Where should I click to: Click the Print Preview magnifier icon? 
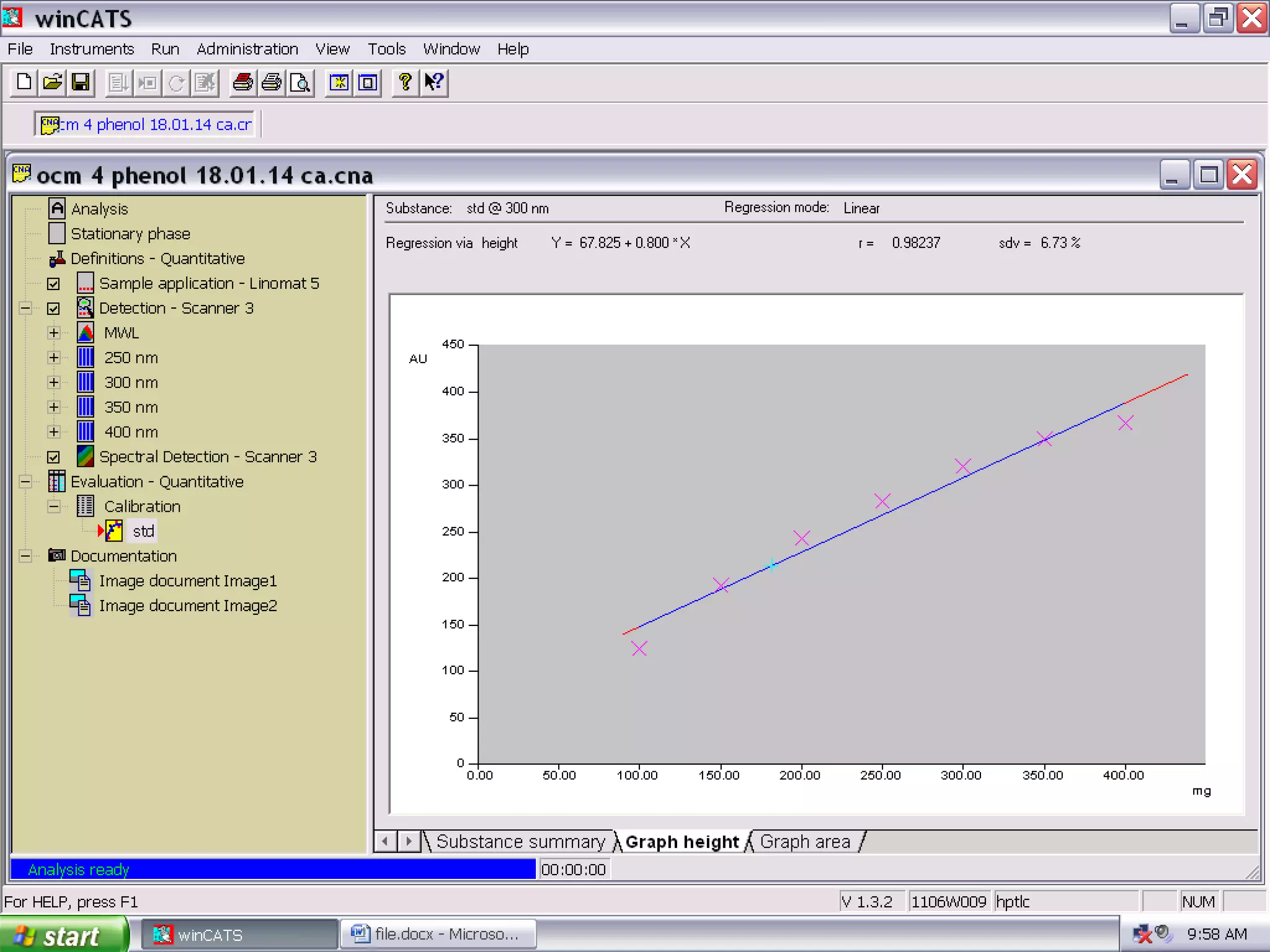pyautogui.click(x=300, y=82)
